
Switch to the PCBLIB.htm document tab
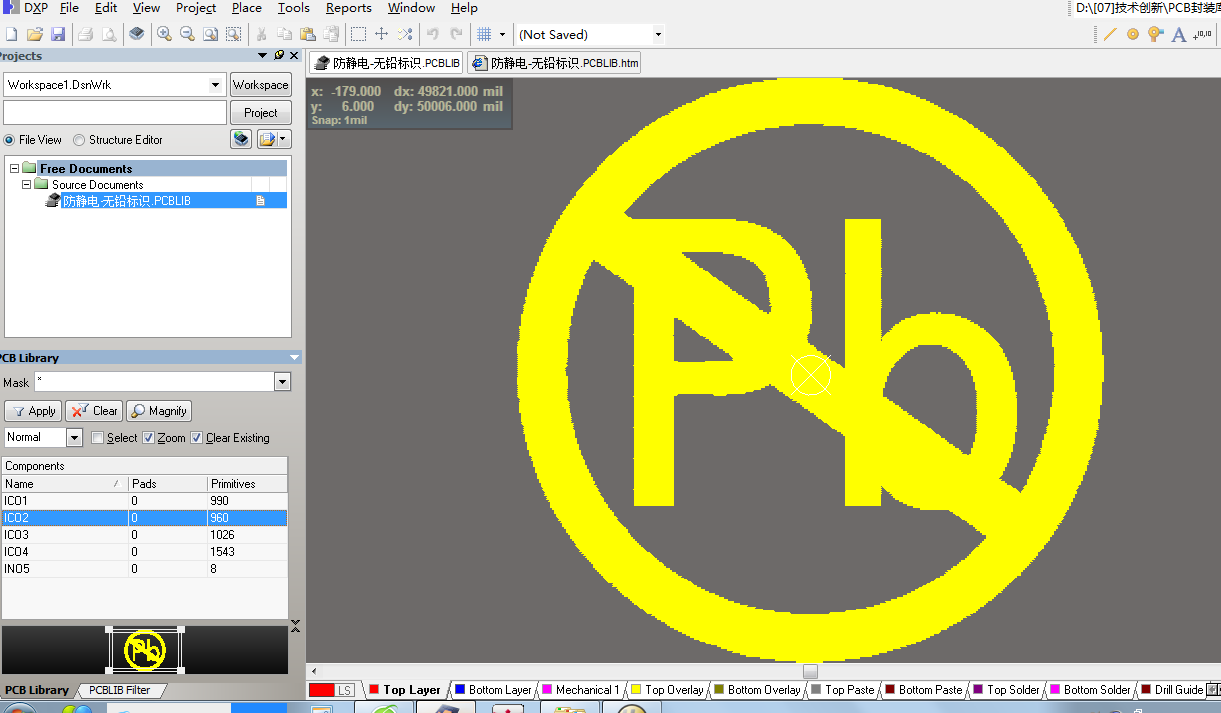pyautogui.click(x=554, y=63)
